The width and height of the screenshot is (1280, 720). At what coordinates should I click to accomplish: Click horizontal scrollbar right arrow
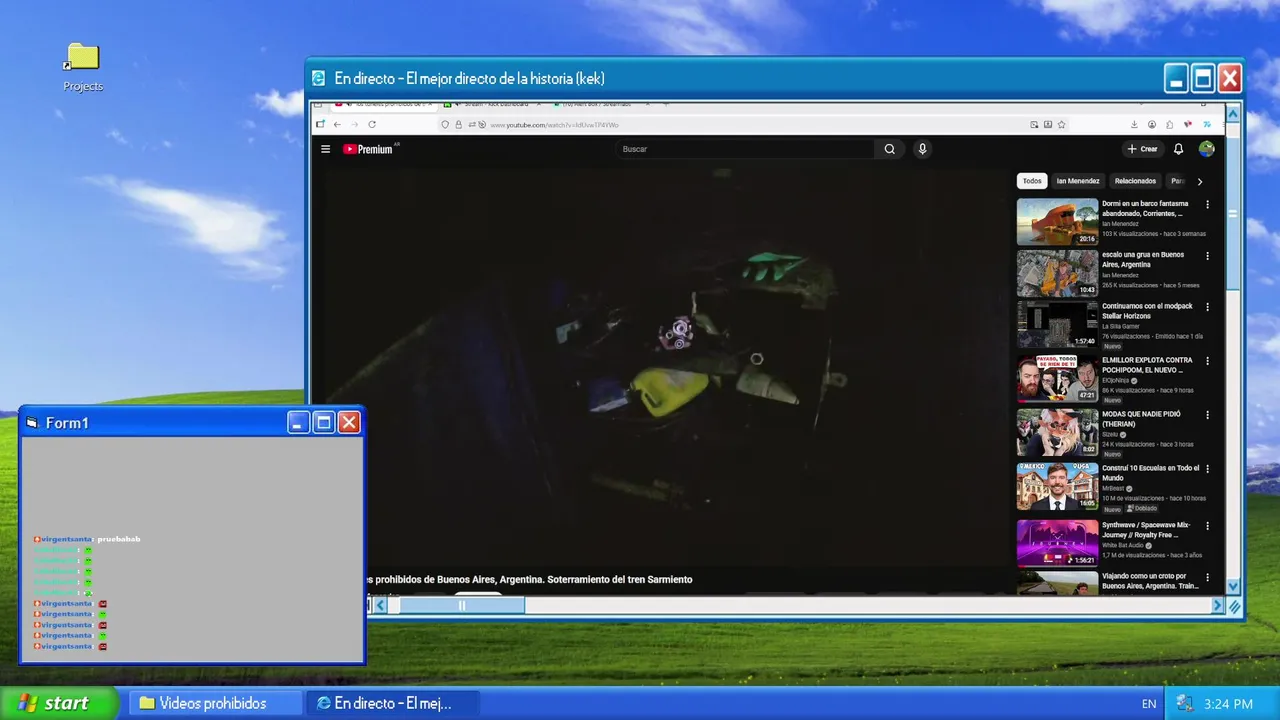click(1217, 605)
